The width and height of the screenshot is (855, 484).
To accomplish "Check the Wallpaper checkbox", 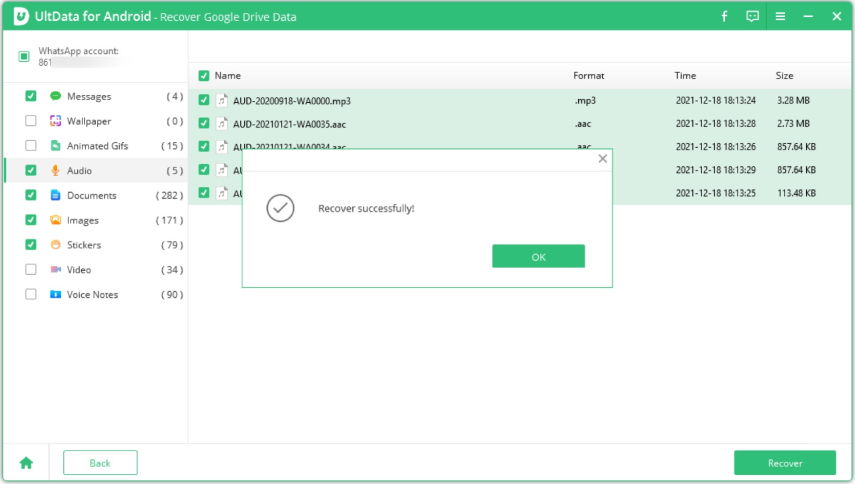I will [x=31, y=120].
